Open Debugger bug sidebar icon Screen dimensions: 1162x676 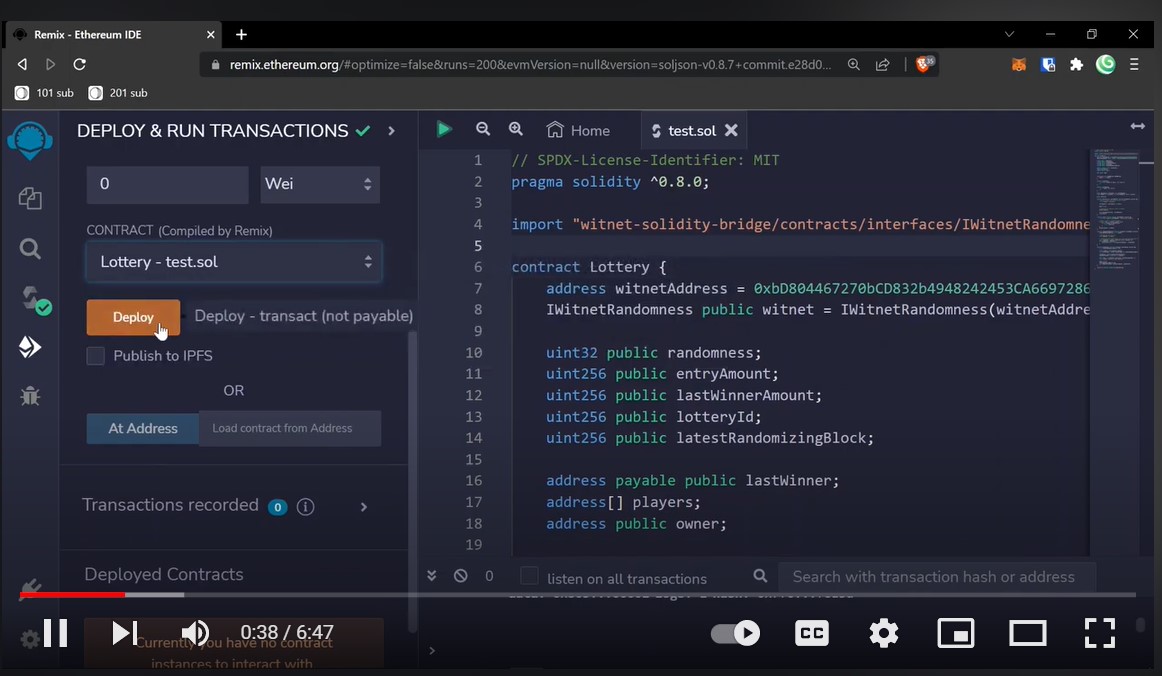tap(30, 396)
